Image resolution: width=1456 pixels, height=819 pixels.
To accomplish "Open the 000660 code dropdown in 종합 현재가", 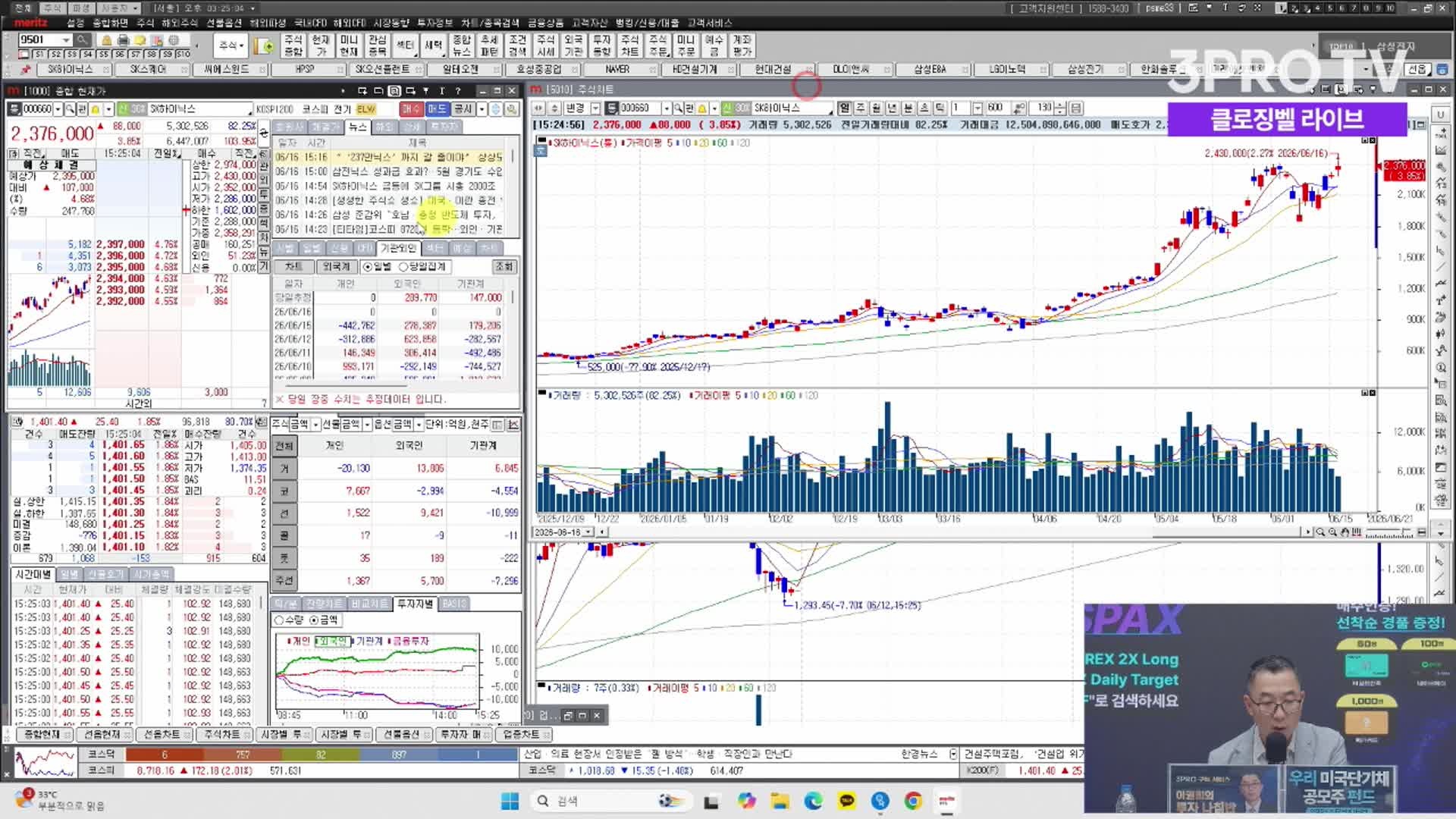I will coord(58,109).
